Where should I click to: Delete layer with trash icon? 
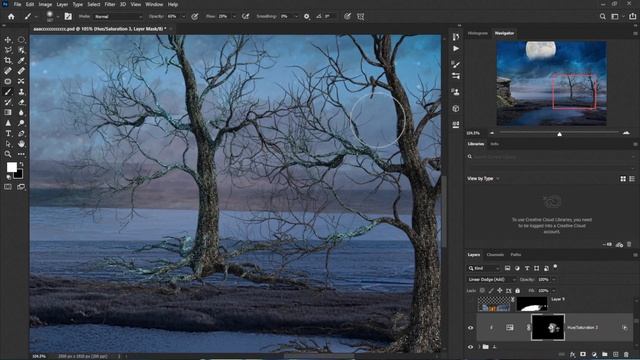coord(626,355)
